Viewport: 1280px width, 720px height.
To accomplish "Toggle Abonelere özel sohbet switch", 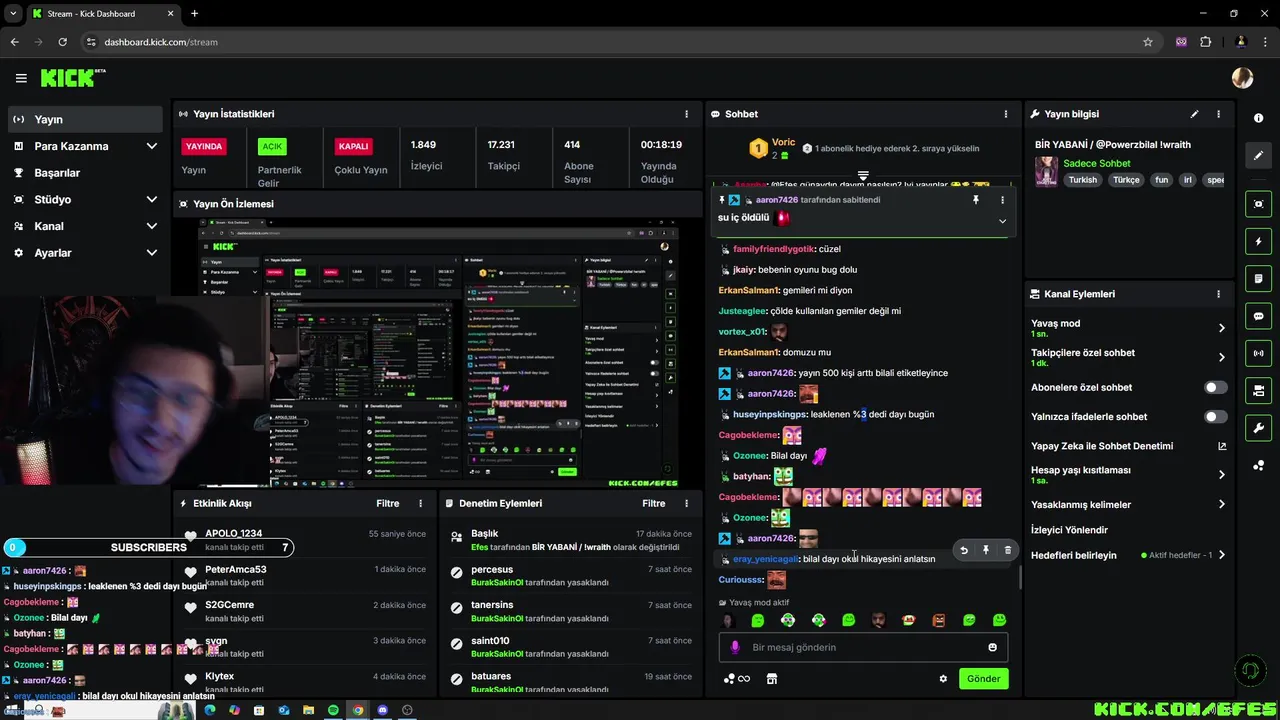I will pos(1215,387).
